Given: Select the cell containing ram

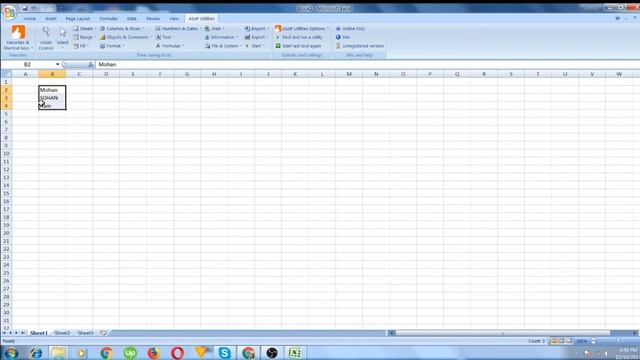Looking at the screenshot, I should (52, 106).
